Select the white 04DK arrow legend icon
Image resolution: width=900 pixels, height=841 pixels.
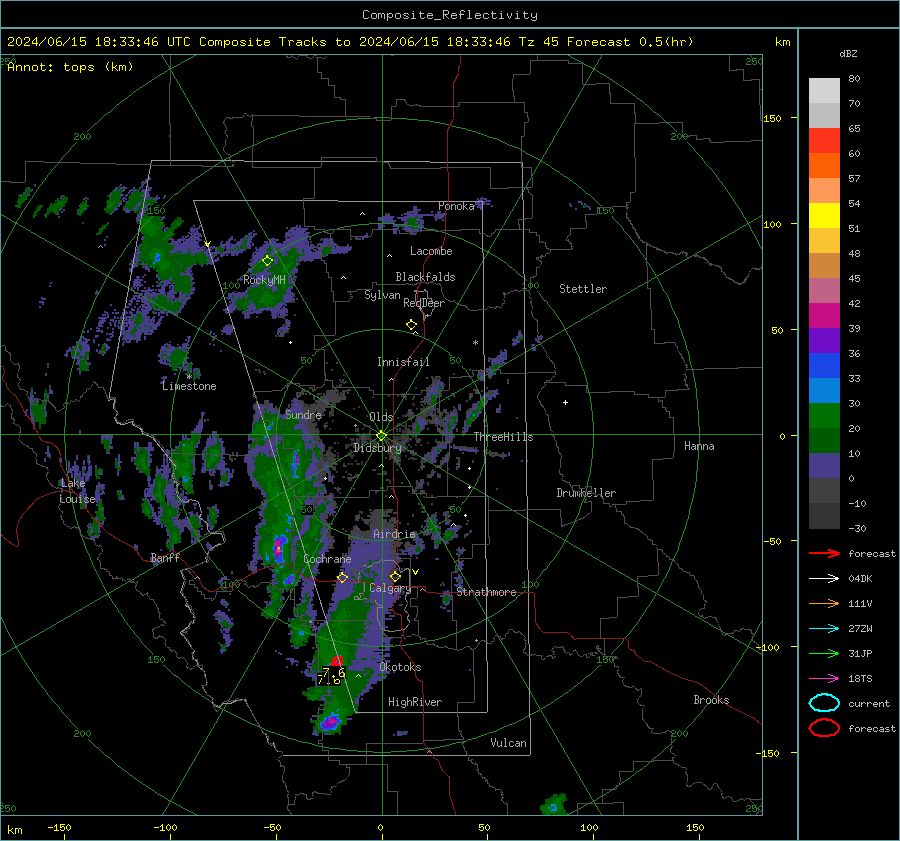pyautogui.click(x=824, y=578)
